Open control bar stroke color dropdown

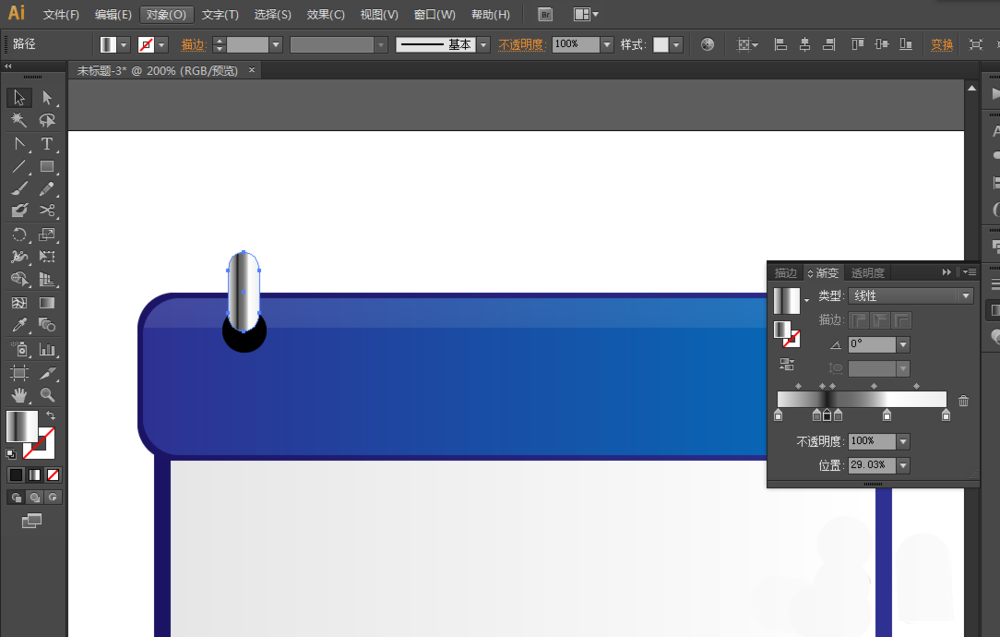(x=162, y=45)
